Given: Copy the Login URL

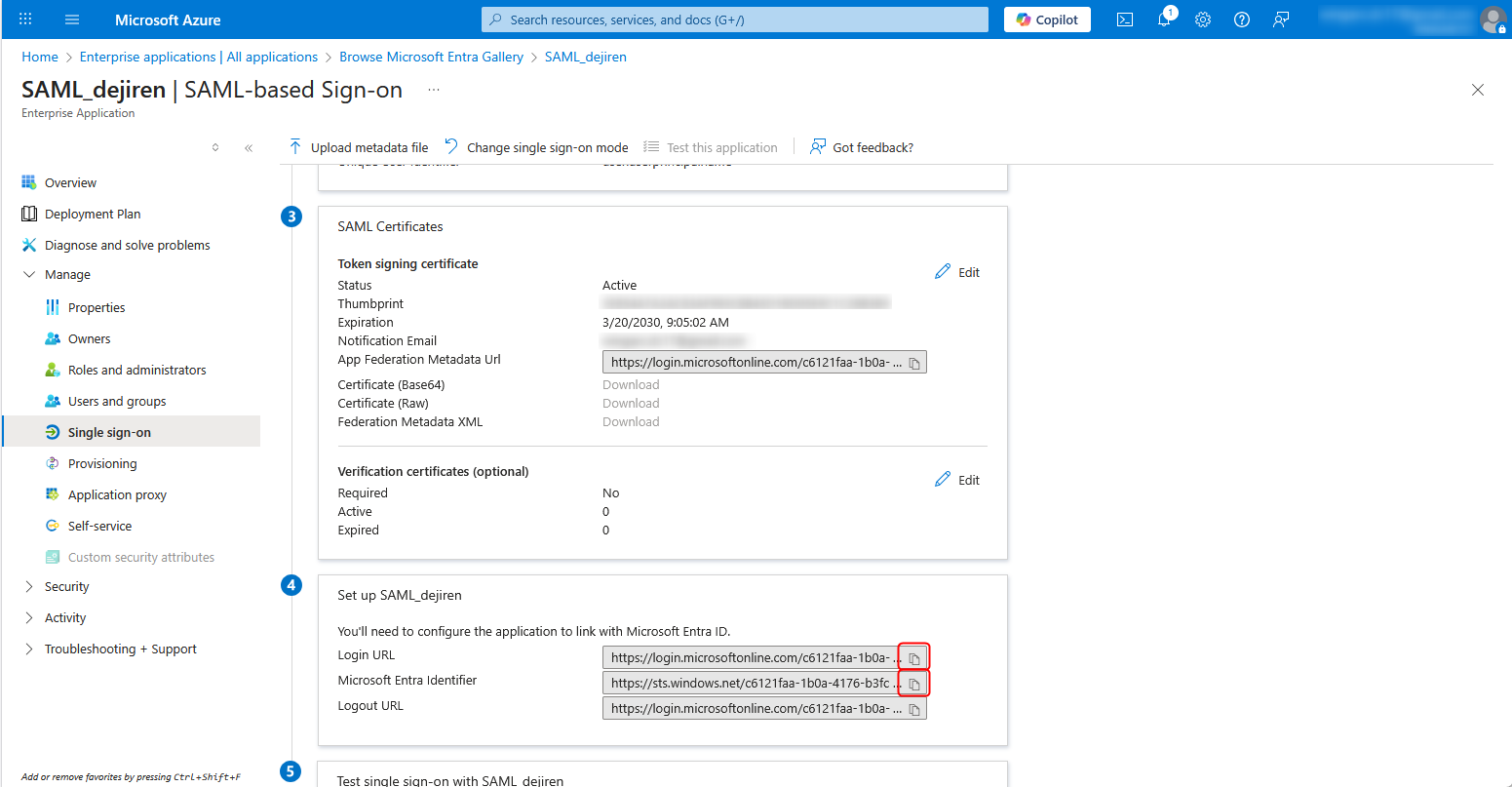Looking at the screenshot, I should click(x=914, y=658).
